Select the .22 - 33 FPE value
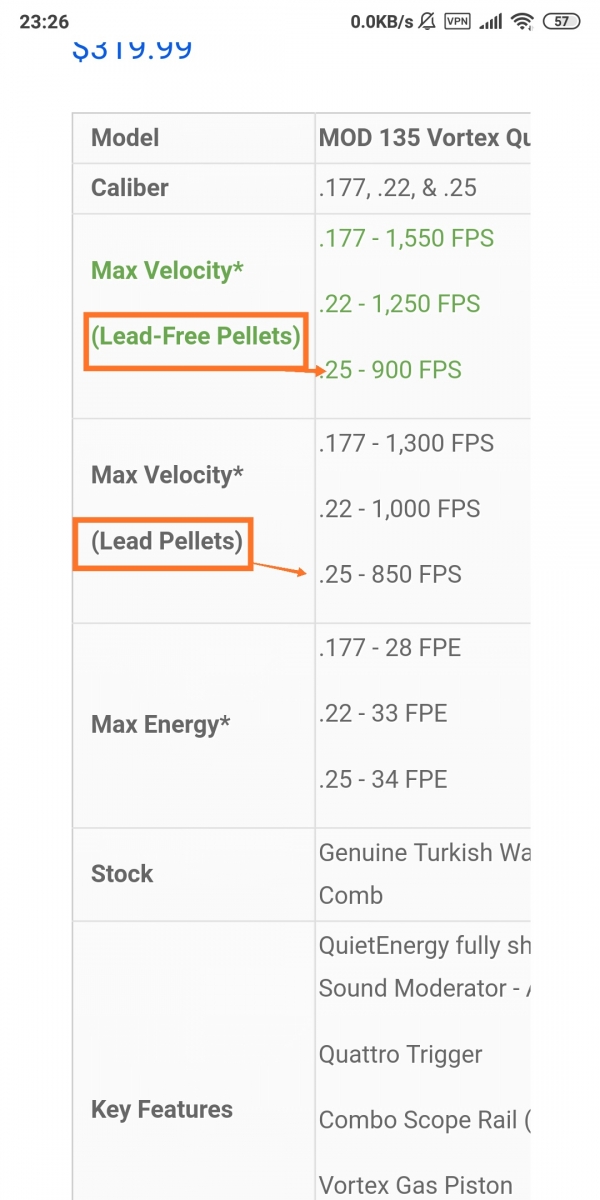Image resolution: width=600 pixels, height=1200 pixels. 383,714
